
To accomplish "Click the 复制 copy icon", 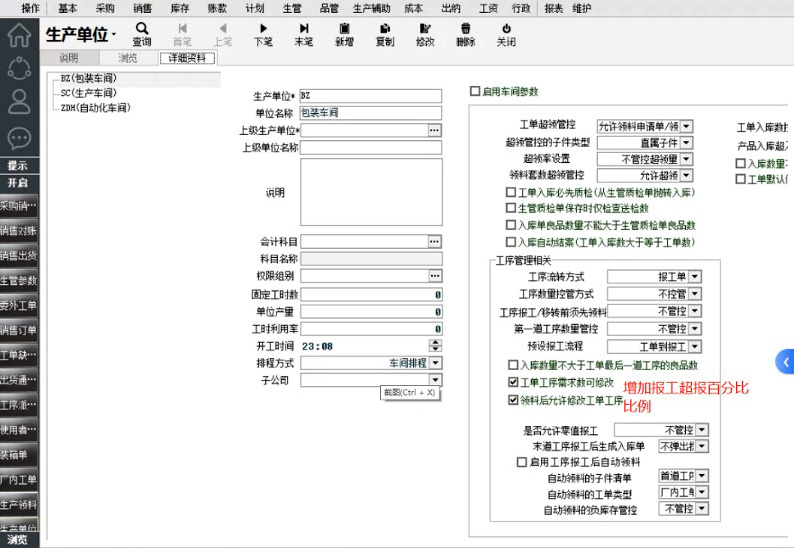I will click(385, 34).
